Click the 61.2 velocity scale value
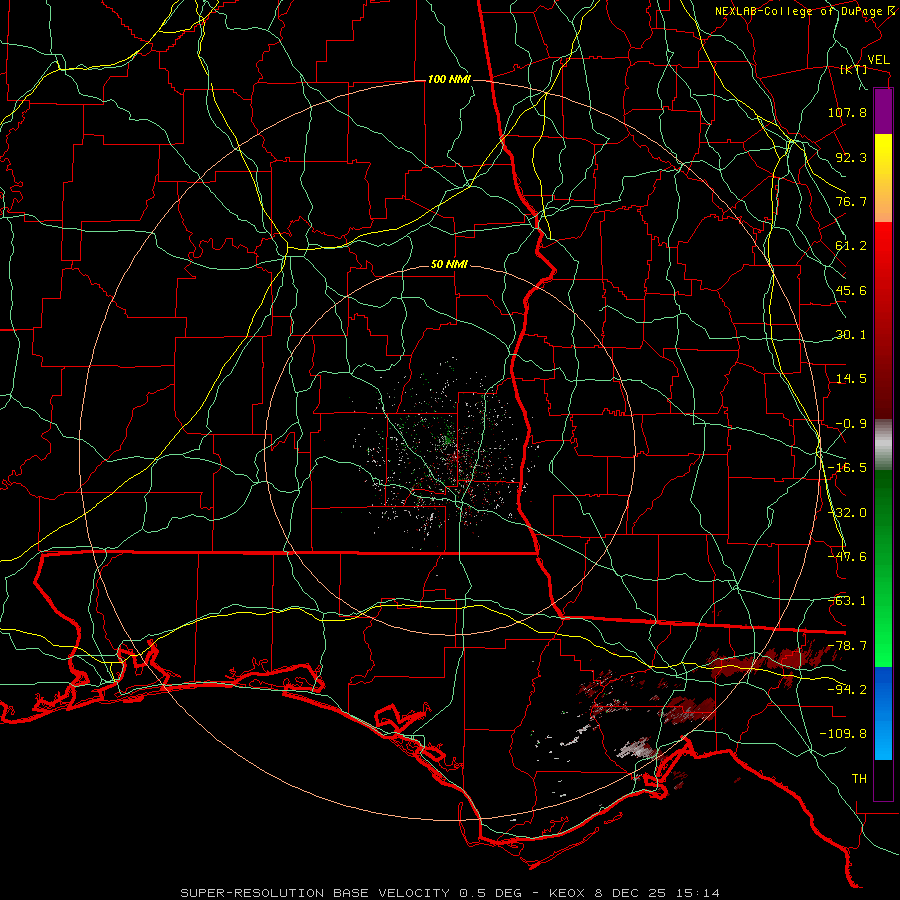This screenshot has width=900, height=900. pos(851,246)
